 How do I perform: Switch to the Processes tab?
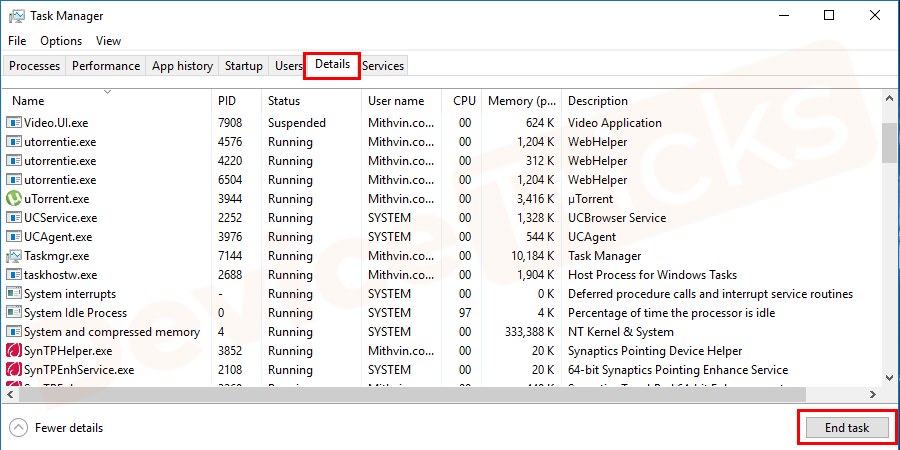[34, 66]
